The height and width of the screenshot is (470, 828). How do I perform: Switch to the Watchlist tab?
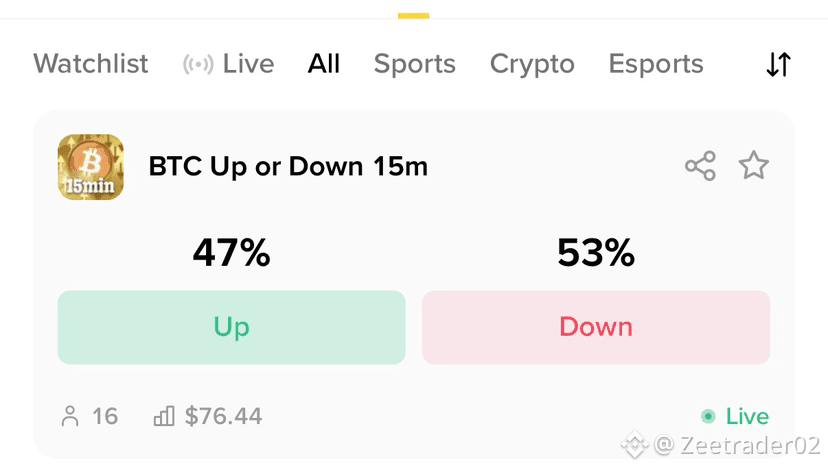click(91, 64)
